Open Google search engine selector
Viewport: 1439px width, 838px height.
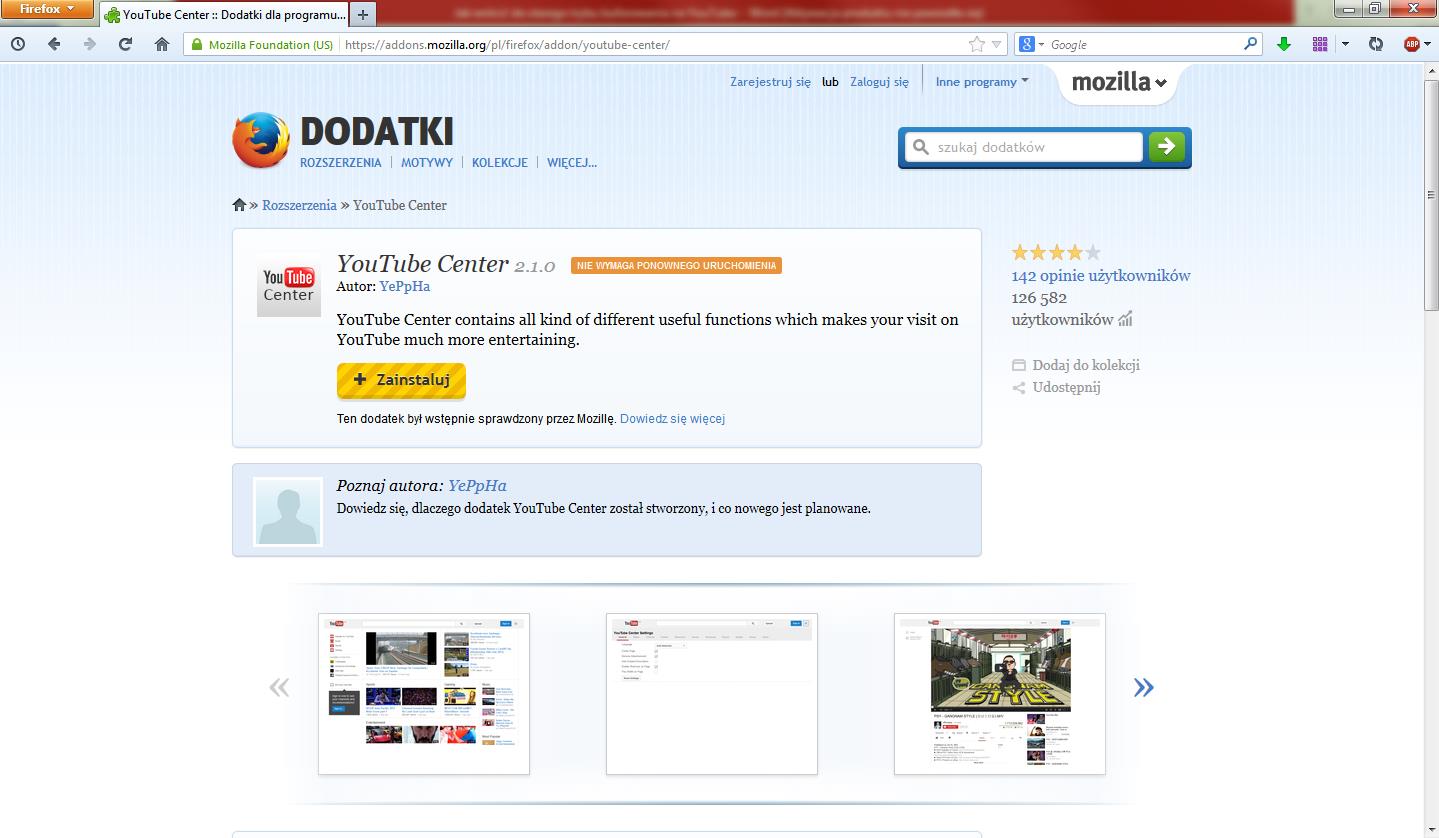click(x=1031, y=45)
